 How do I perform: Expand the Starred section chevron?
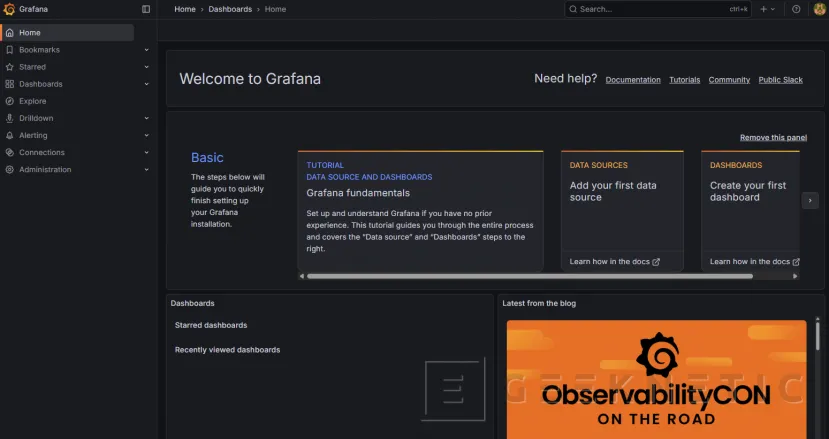(x=146, y=67)
